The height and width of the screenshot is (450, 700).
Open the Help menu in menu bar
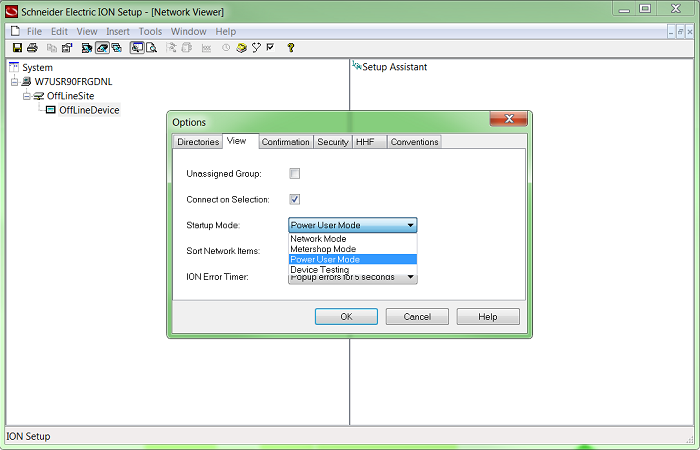click(225, 32)
